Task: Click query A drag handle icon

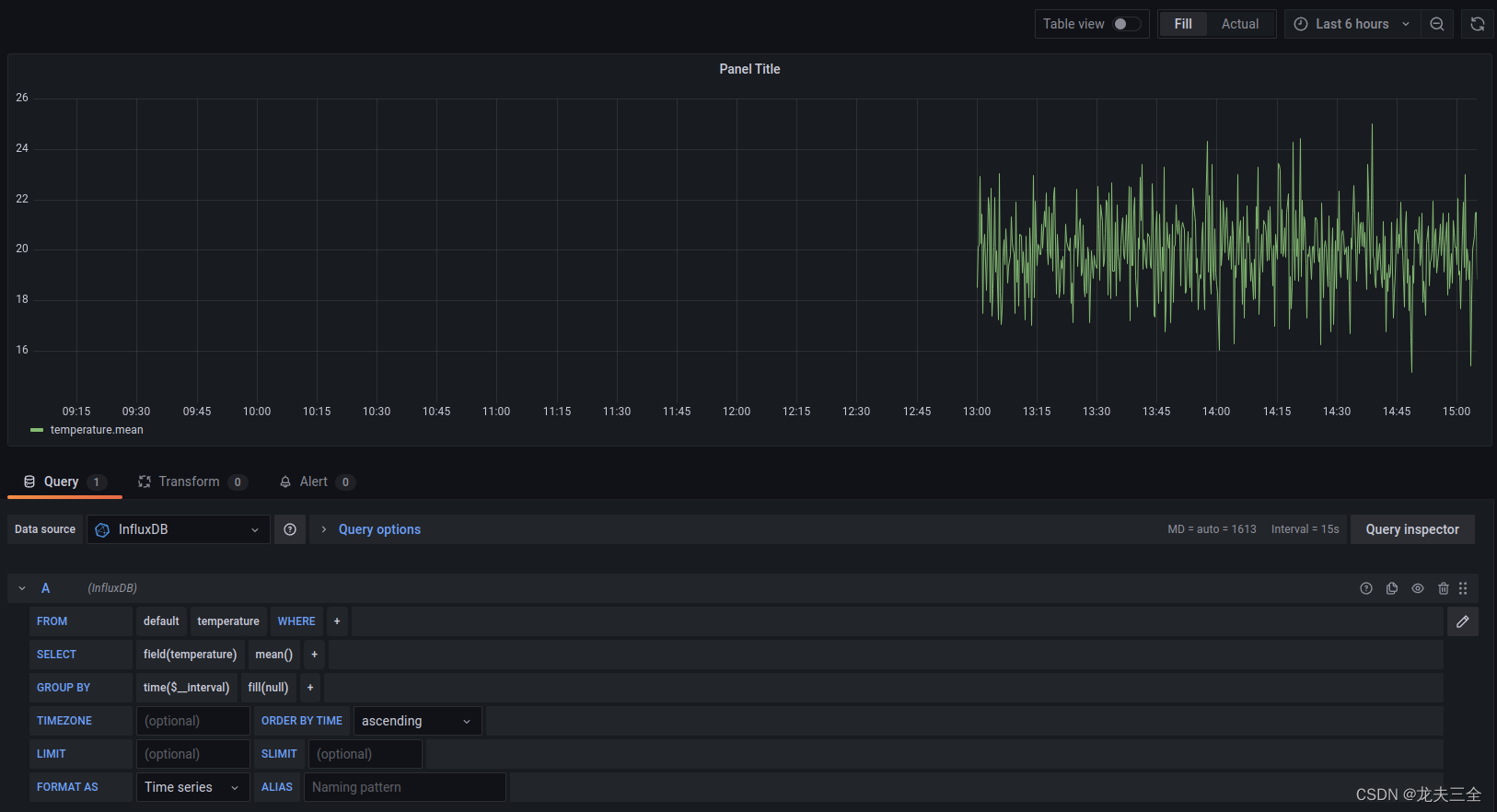Action: [1463, 588]
